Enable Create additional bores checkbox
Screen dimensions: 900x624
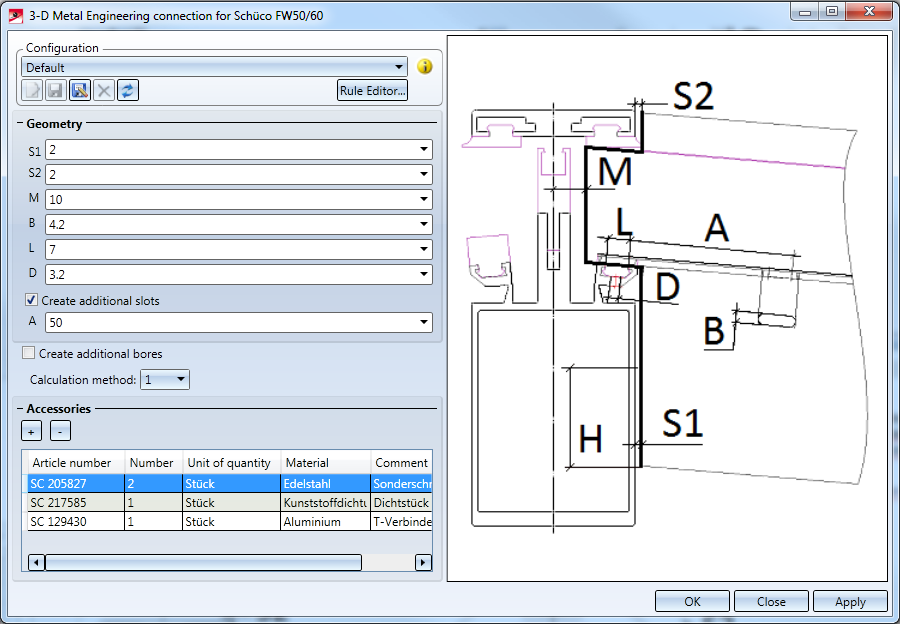click(29, 353)
